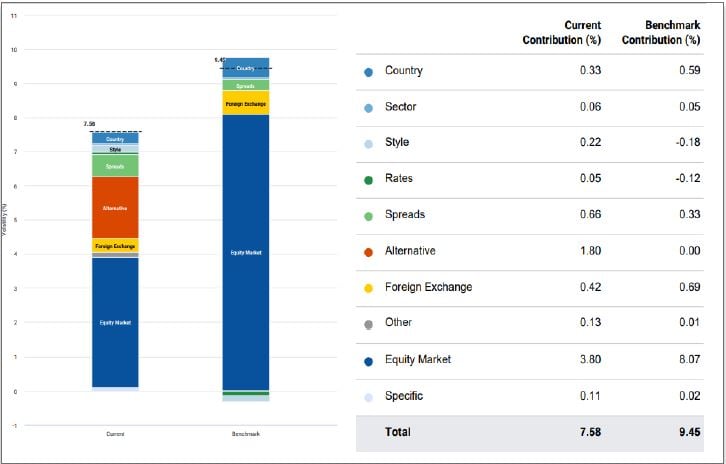Click the Alternative row label in table
This screenshot has height=464, width=726.
[409, 251]
